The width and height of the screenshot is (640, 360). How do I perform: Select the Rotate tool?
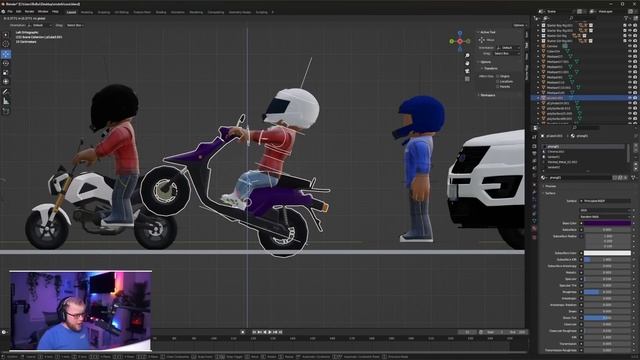pyautogui.click(x=6, y=63)
